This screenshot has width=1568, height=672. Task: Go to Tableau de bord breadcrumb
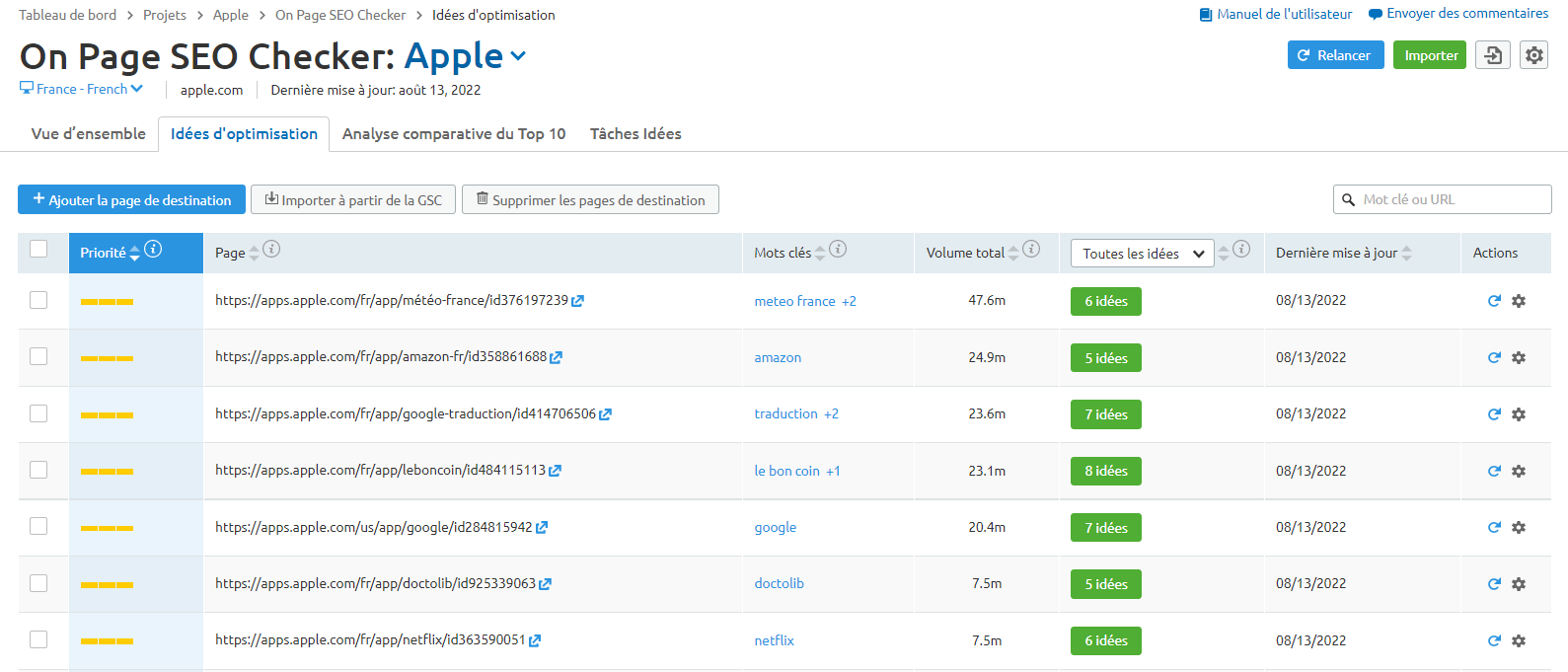coord(68,15)
